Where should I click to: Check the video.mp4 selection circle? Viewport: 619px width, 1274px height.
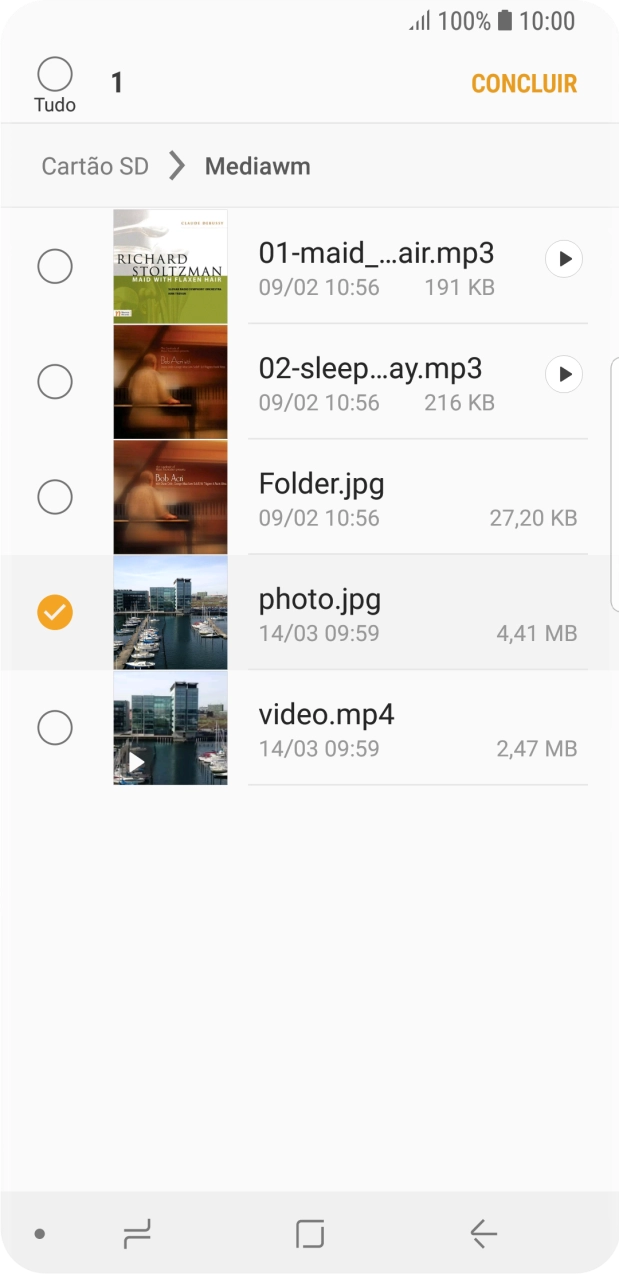tap(55, 727)
